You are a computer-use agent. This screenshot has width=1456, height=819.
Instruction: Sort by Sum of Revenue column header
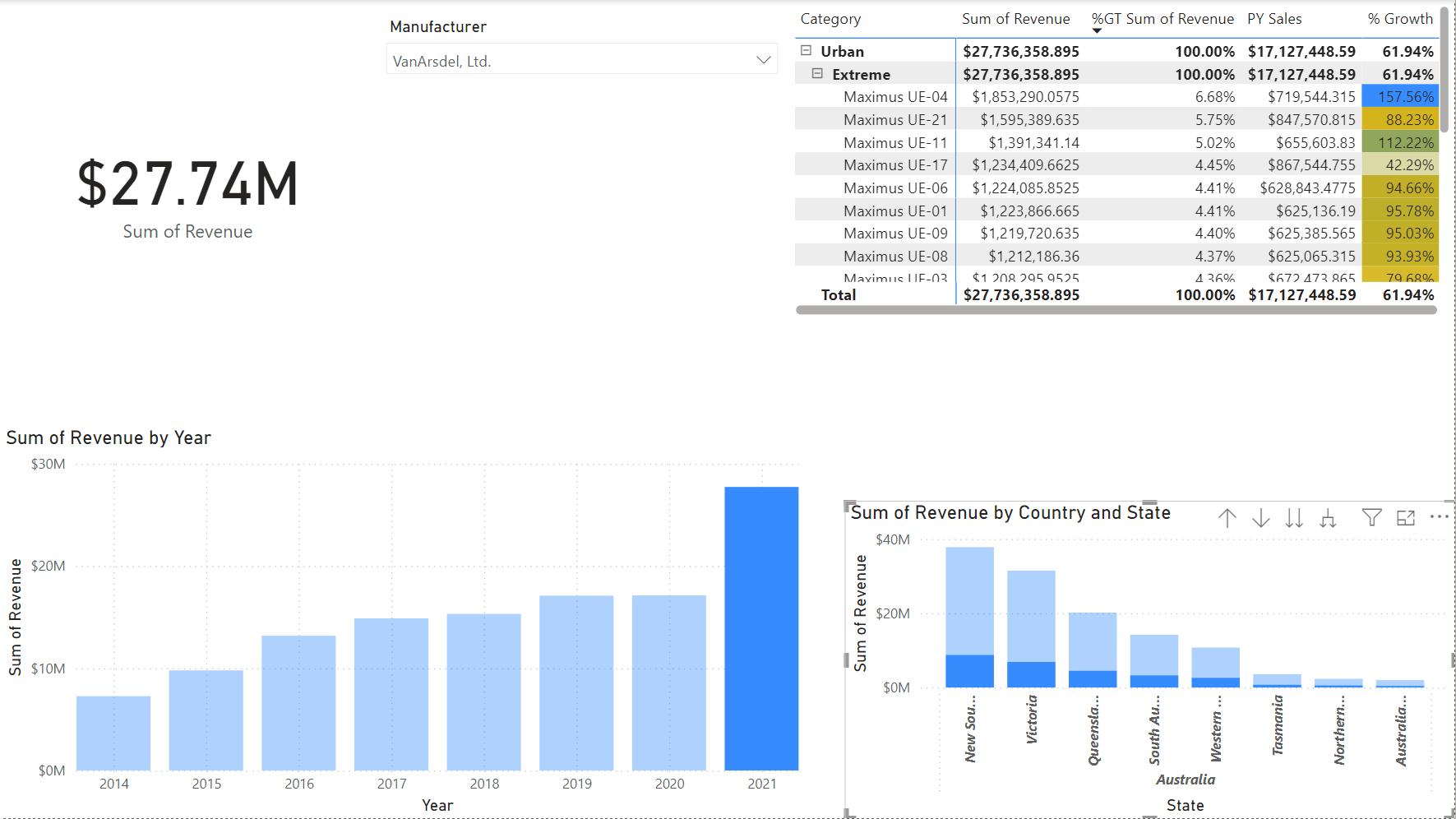point(1015,19)
